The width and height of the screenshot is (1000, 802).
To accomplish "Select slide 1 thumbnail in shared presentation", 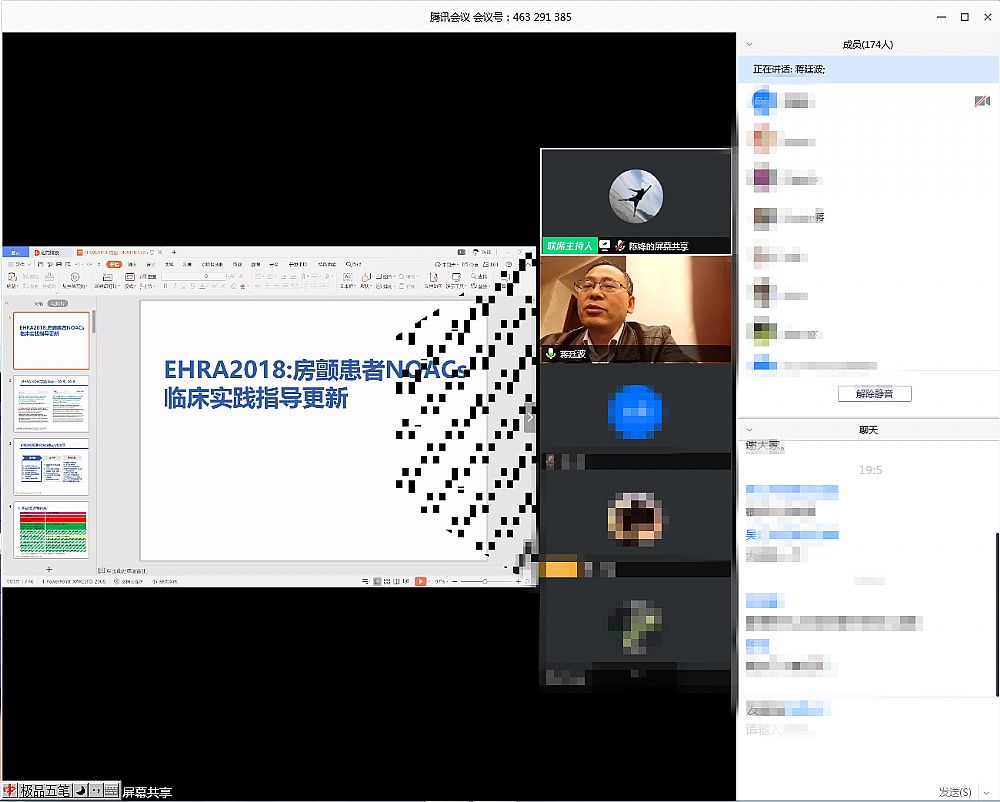I will (51, 340).
